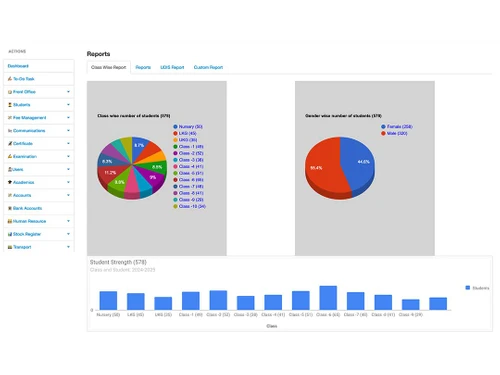Open the Fee Management menu label
The image size is (500, 375).
pos(30,118)
